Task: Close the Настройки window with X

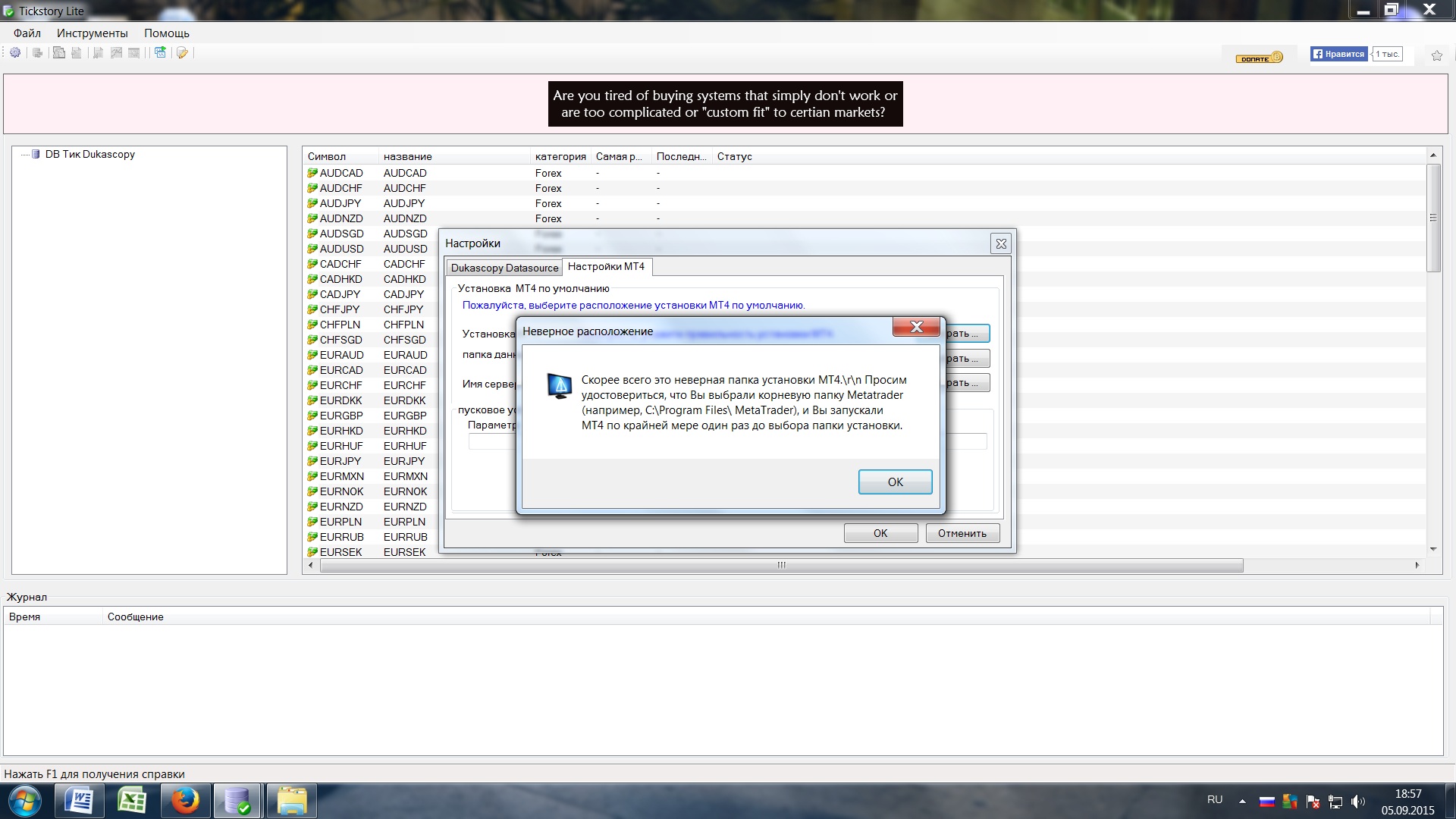Action: point(1001,243)
